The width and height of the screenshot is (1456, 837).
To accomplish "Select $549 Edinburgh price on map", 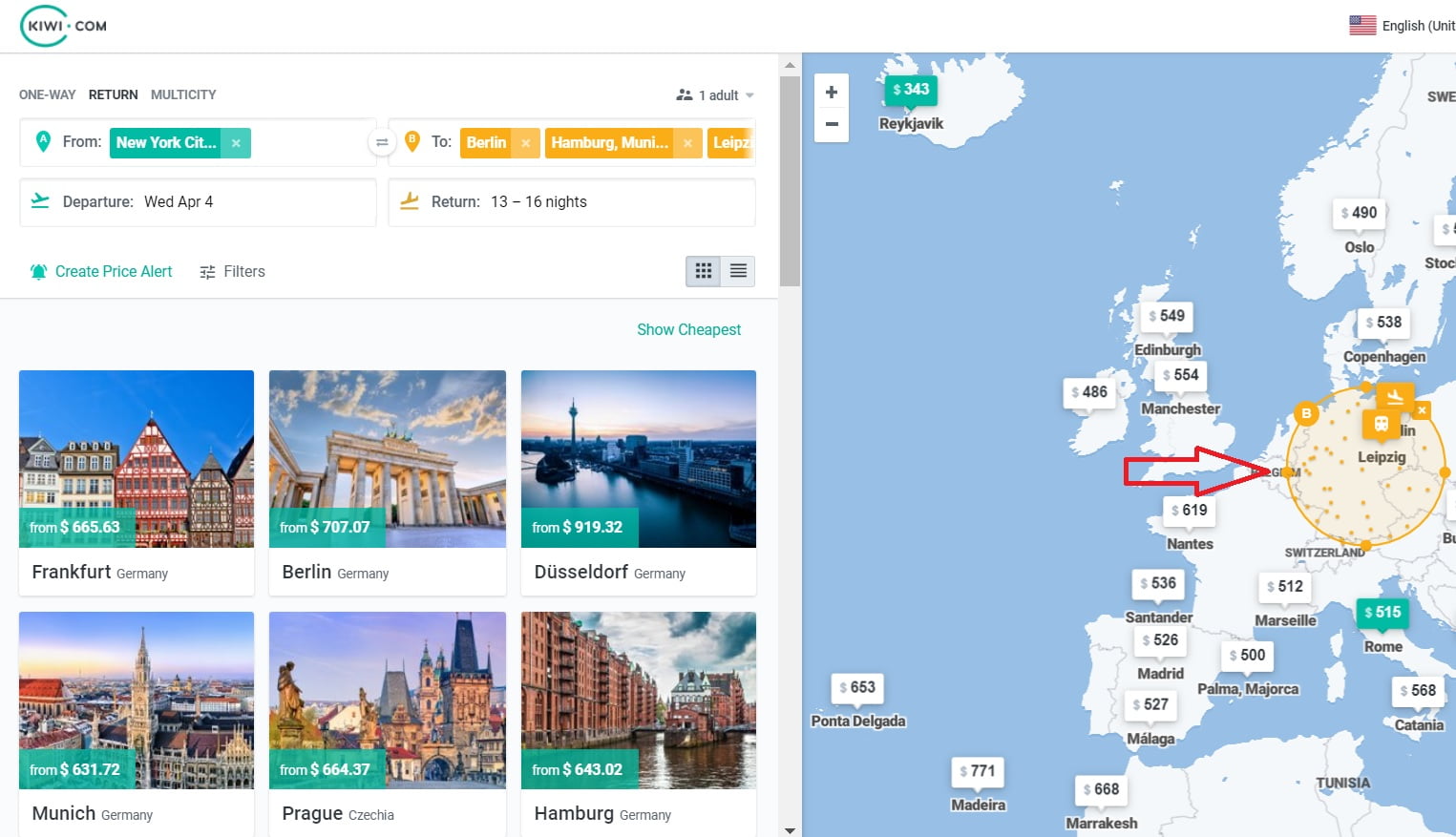I will [1167, 316].
